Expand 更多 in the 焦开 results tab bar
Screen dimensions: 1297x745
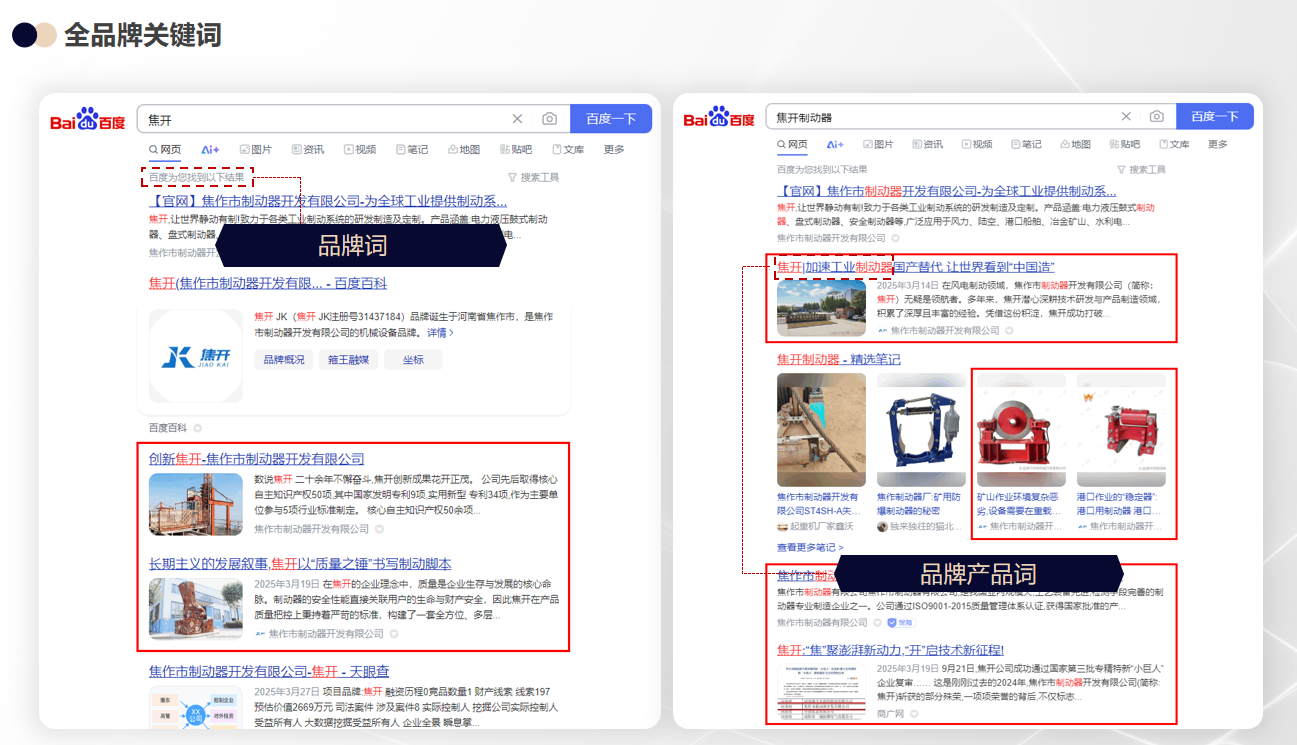point(614,150)
